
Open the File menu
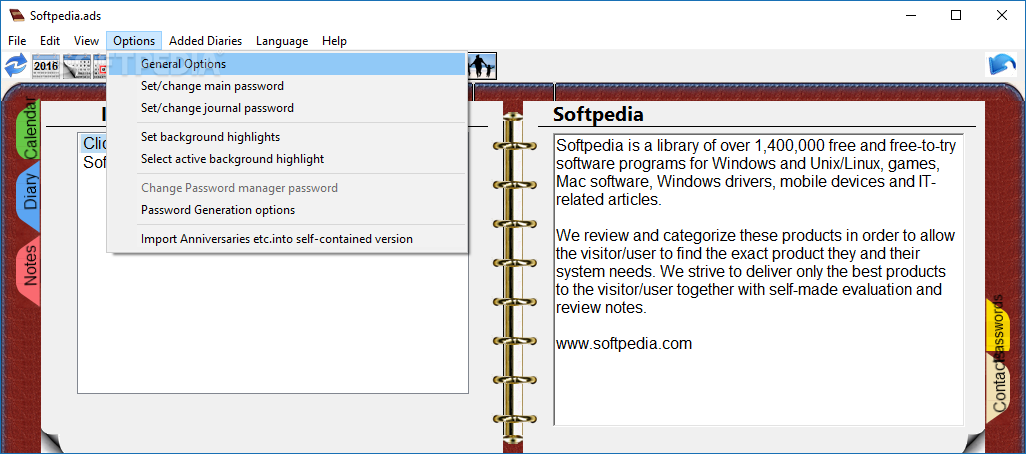pyautogui.click(x=18, y=41)
